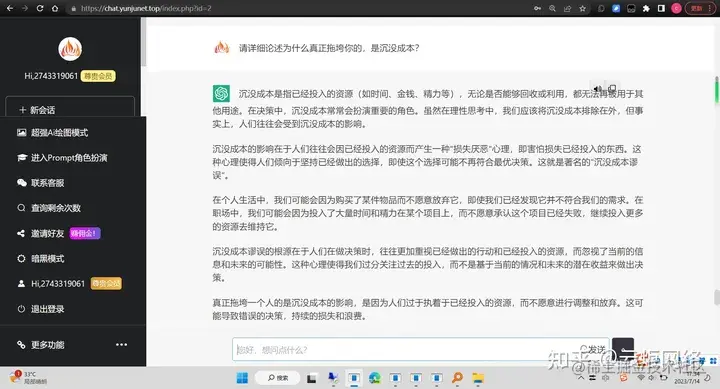The image size is (720, 389).
Task: Click the flame profile avatar in sidebar
Action: [x=70, y=49]
